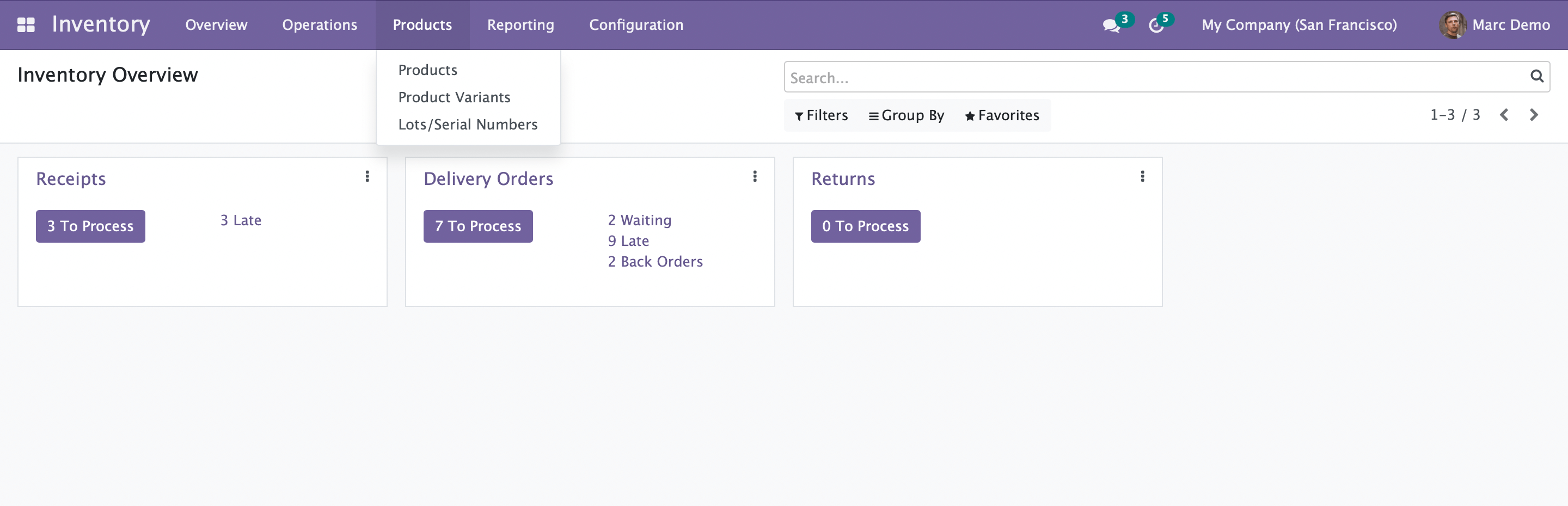Expand the Group By dropdown

point(906,115)
